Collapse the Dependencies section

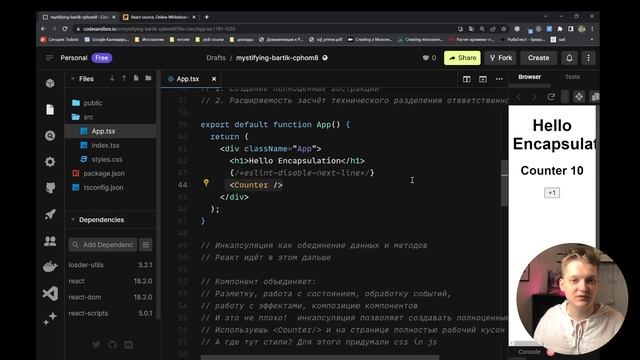tap(73, 220)
